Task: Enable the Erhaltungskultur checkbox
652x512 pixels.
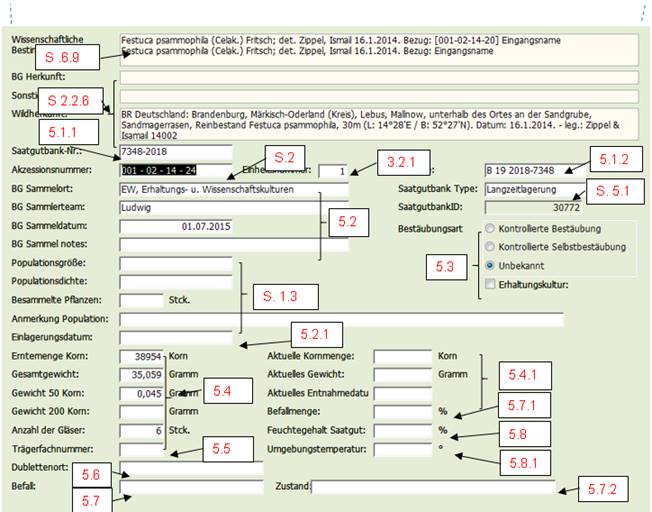Action: point(490,285)
